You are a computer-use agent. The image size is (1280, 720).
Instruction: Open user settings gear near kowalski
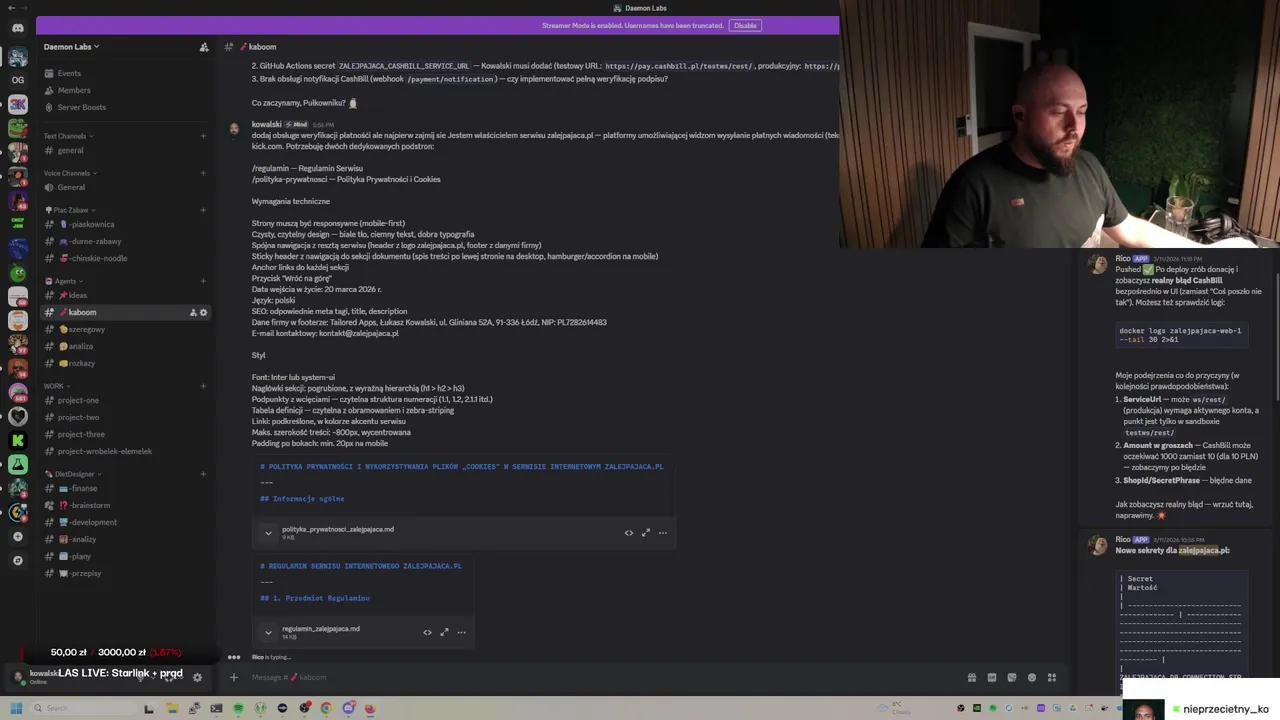point(197,677)
